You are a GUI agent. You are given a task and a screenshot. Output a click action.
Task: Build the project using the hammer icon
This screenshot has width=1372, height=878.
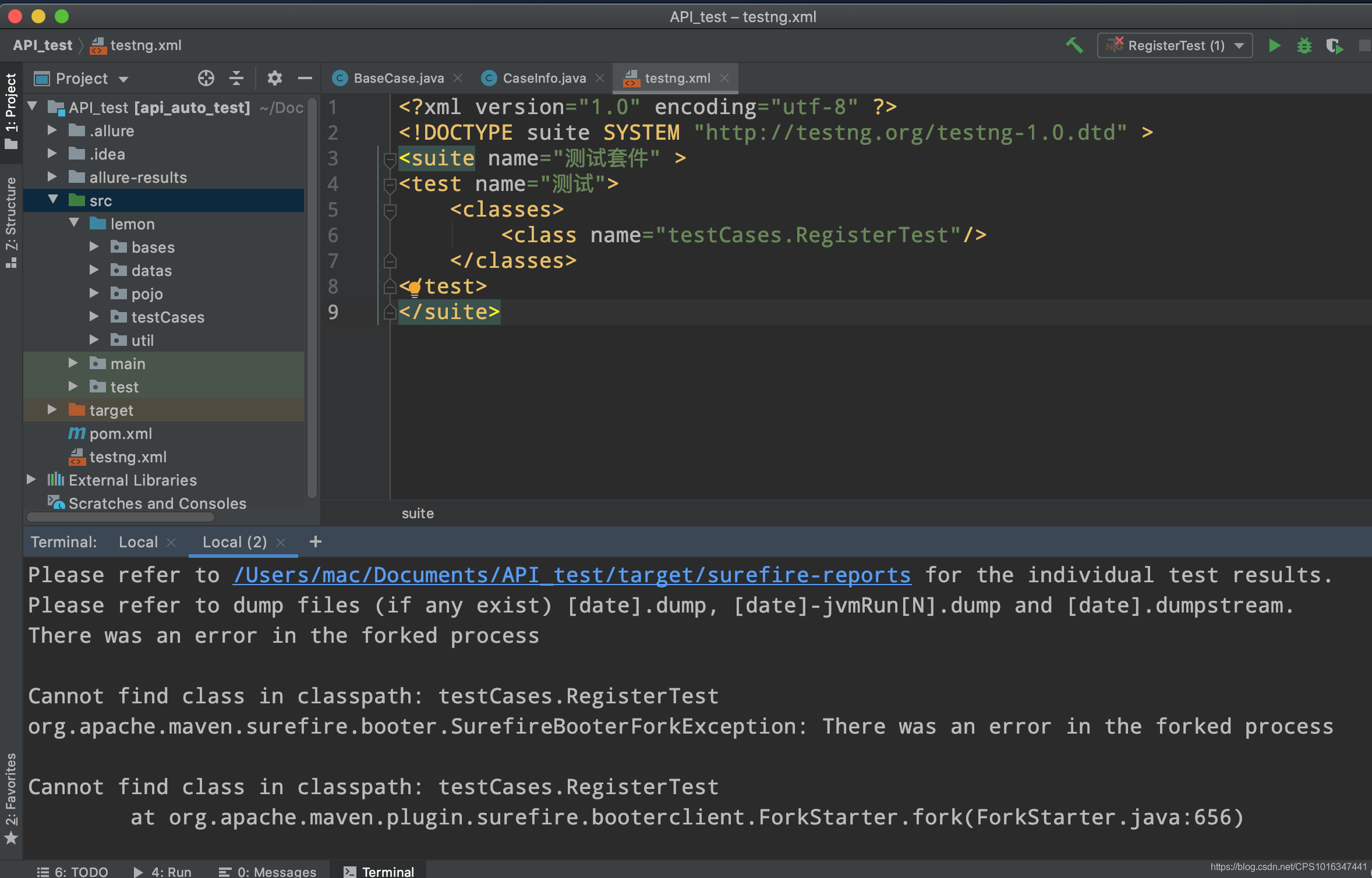(1074, 45)
